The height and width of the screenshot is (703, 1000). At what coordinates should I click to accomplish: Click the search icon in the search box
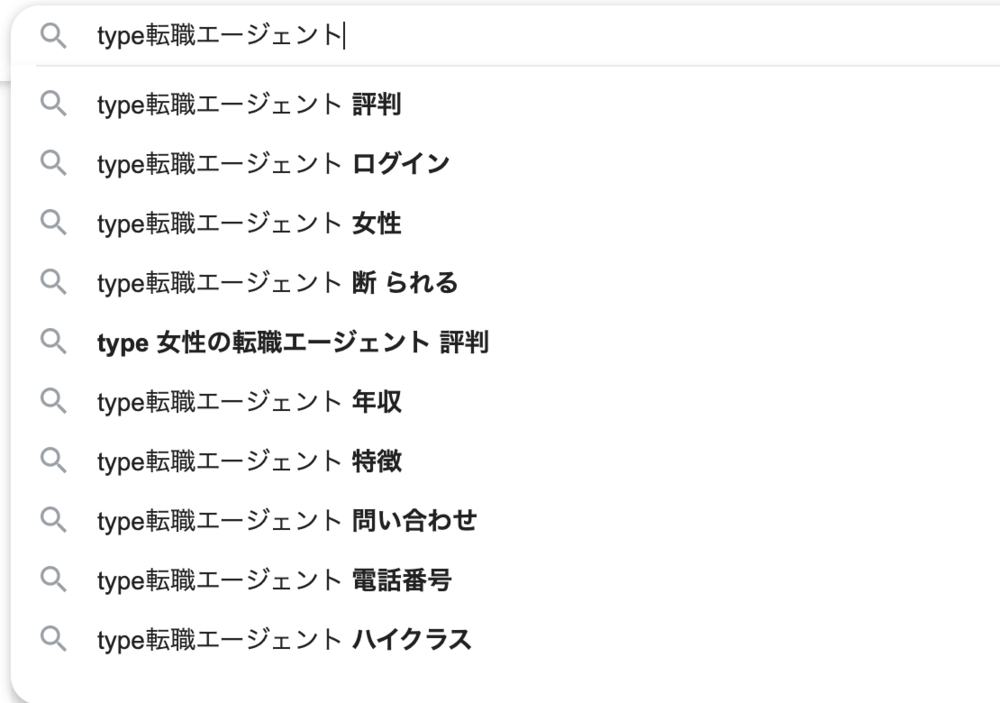53,36
